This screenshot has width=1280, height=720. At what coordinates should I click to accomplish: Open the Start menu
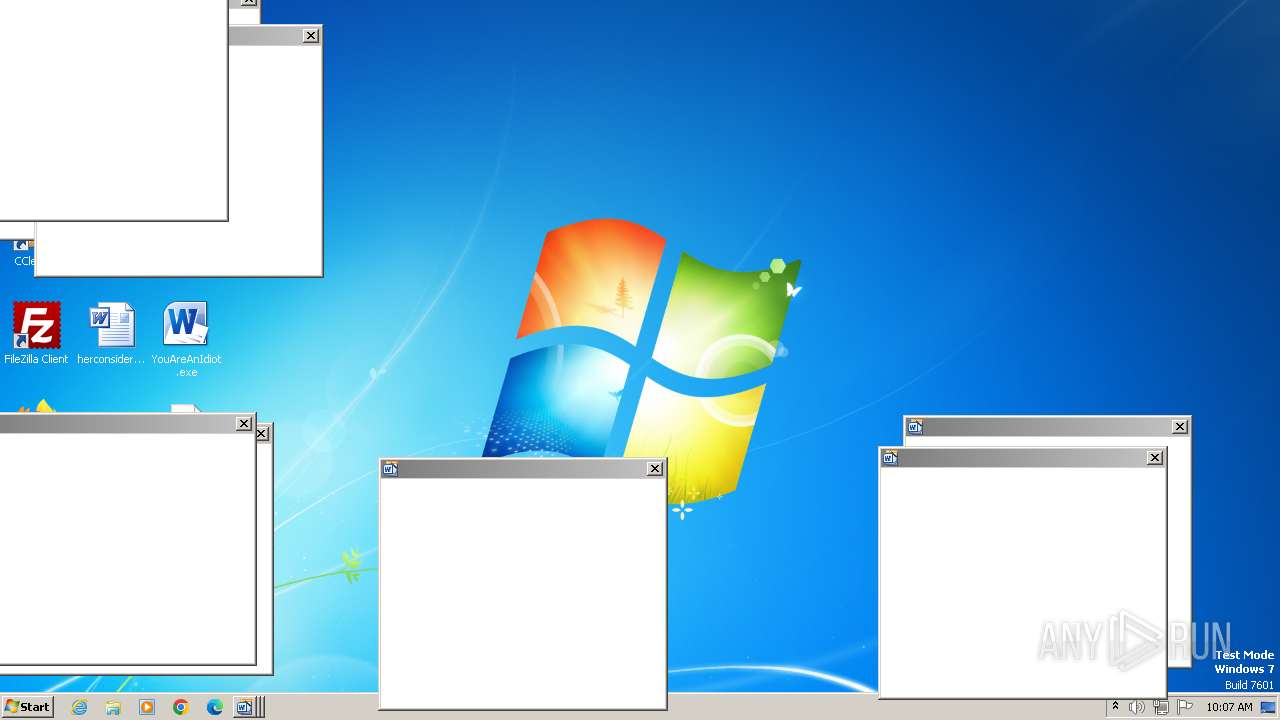point(27,707)
